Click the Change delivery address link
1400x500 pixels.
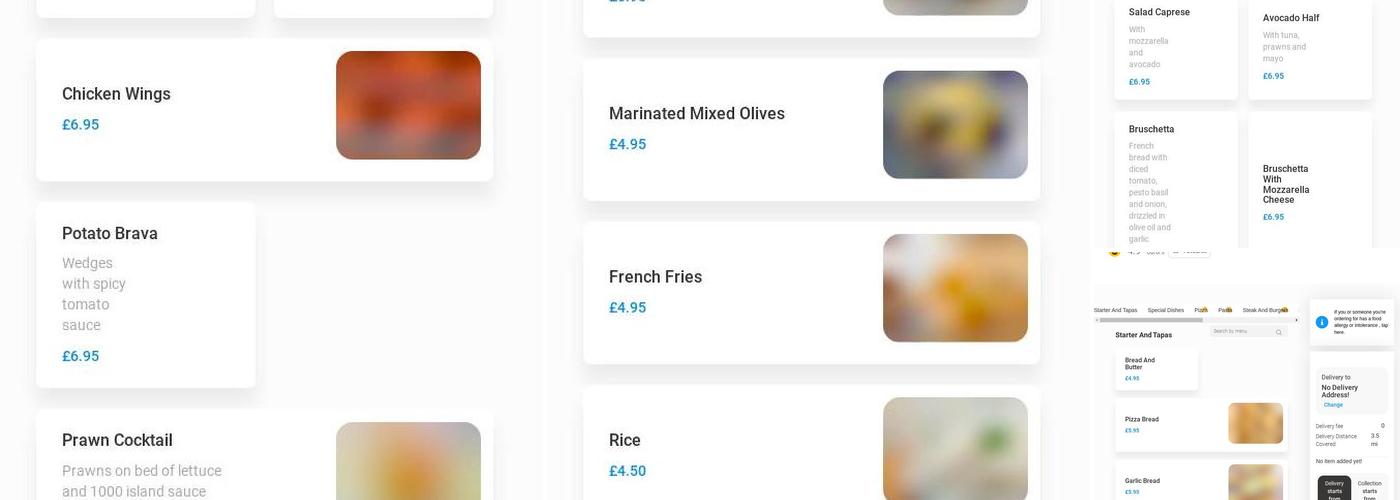1333,405
